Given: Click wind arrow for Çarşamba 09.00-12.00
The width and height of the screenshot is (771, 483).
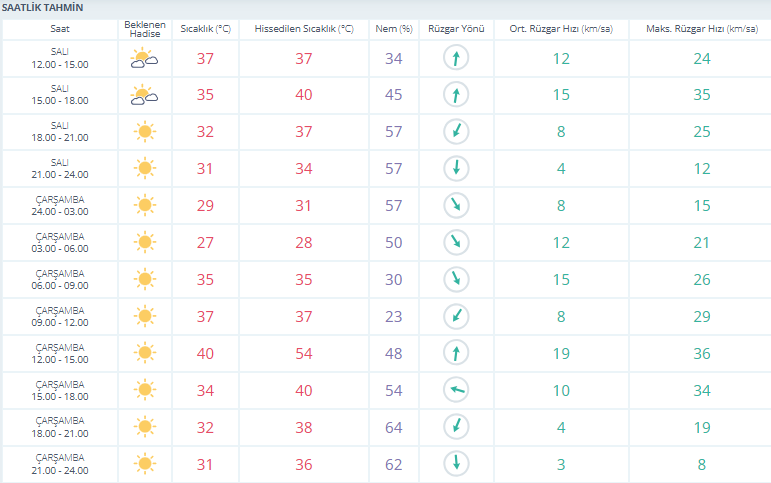Looking at the screenshot, I should tap(456, 316).
